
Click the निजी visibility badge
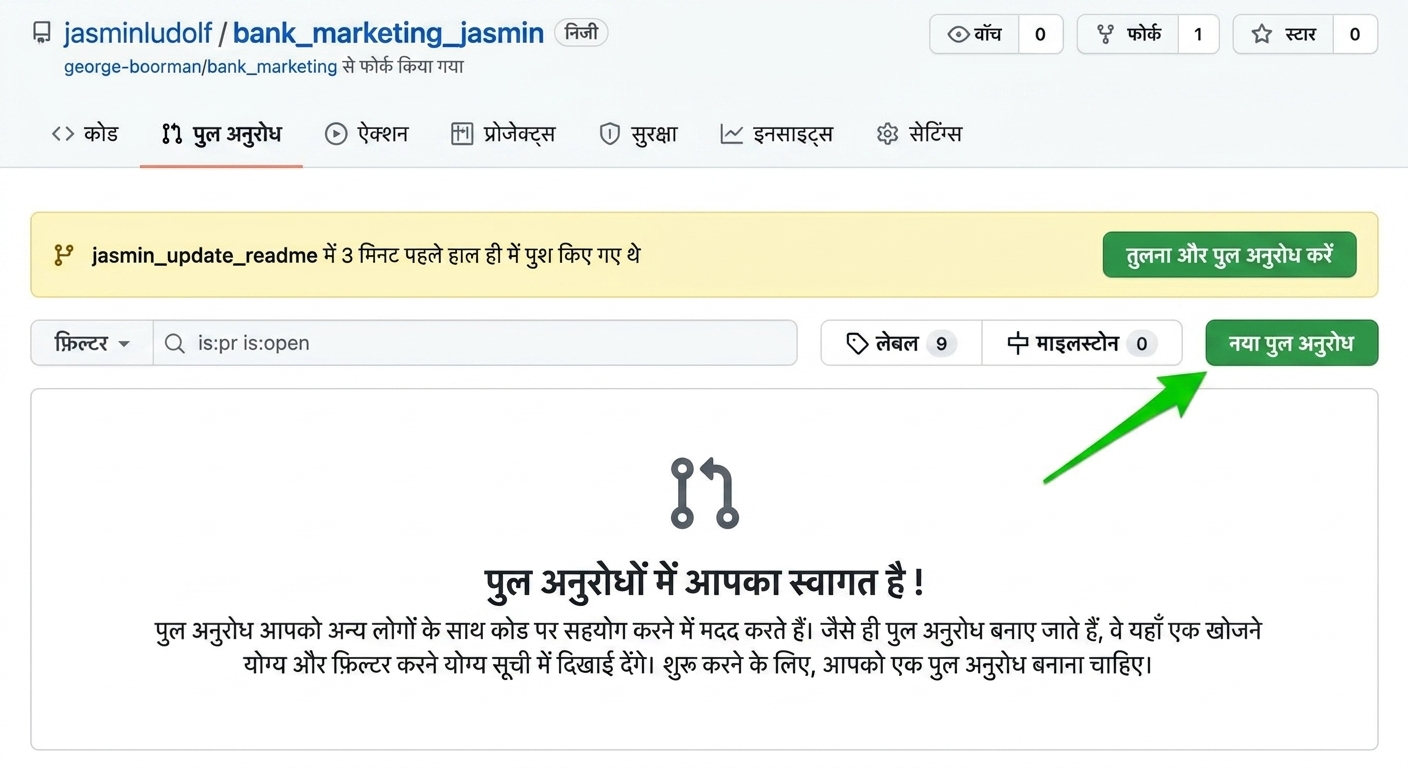point(581,33)
